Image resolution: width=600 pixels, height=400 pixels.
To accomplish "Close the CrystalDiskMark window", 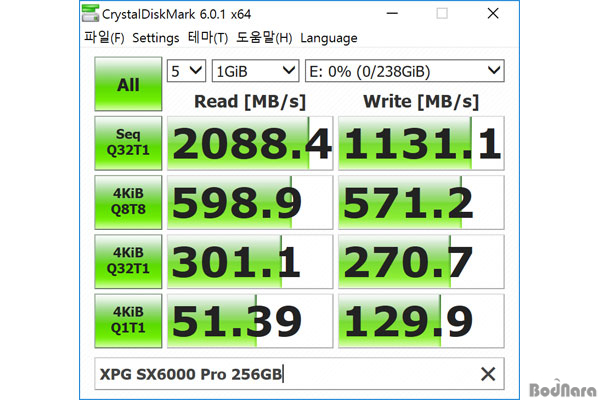I will pyautogui.click(x=493, y=13).
